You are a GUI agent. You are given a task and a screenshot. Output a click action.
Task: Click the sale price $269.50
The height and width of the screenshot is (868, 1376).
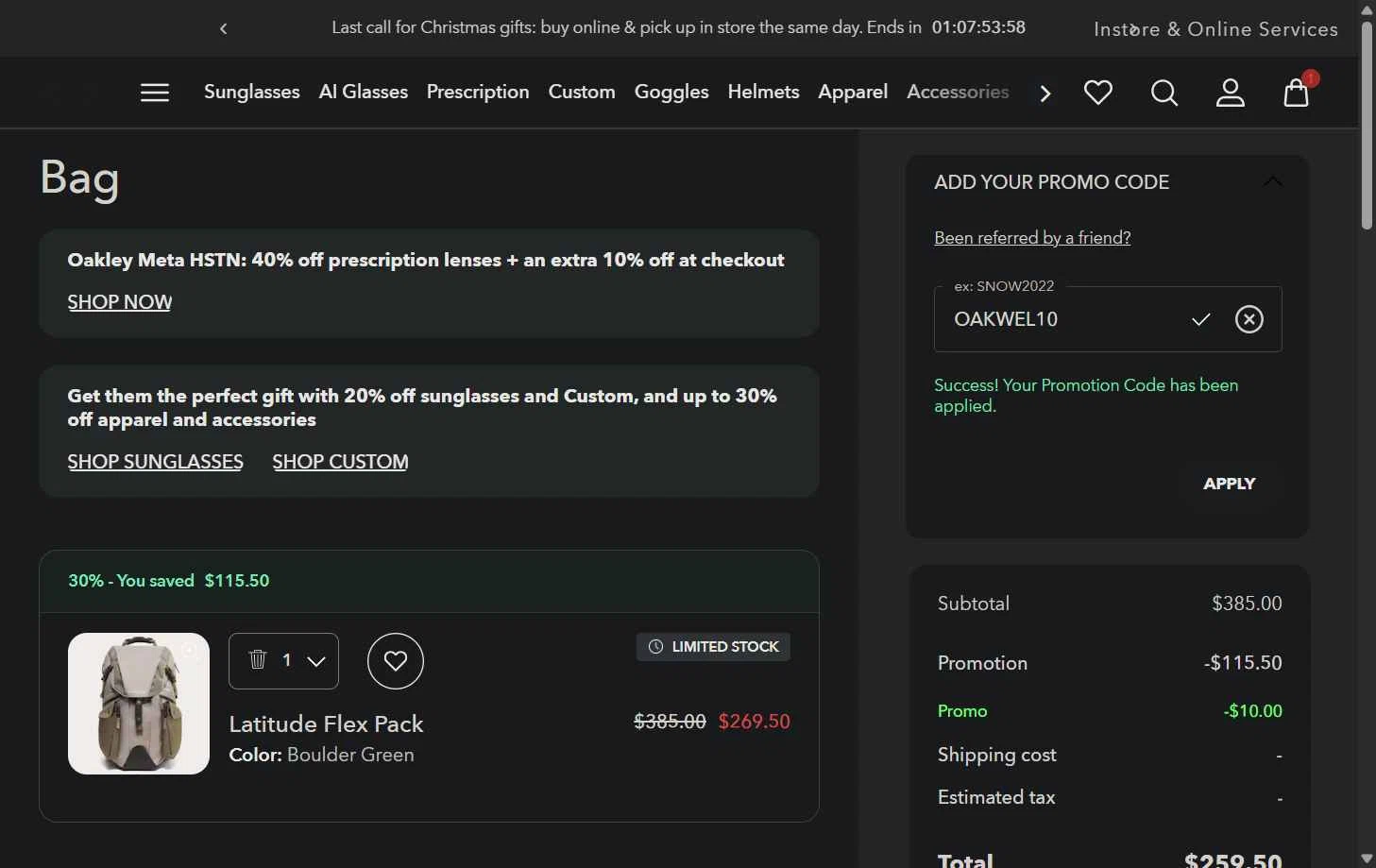pyautogui.click(x=755, y=722)
